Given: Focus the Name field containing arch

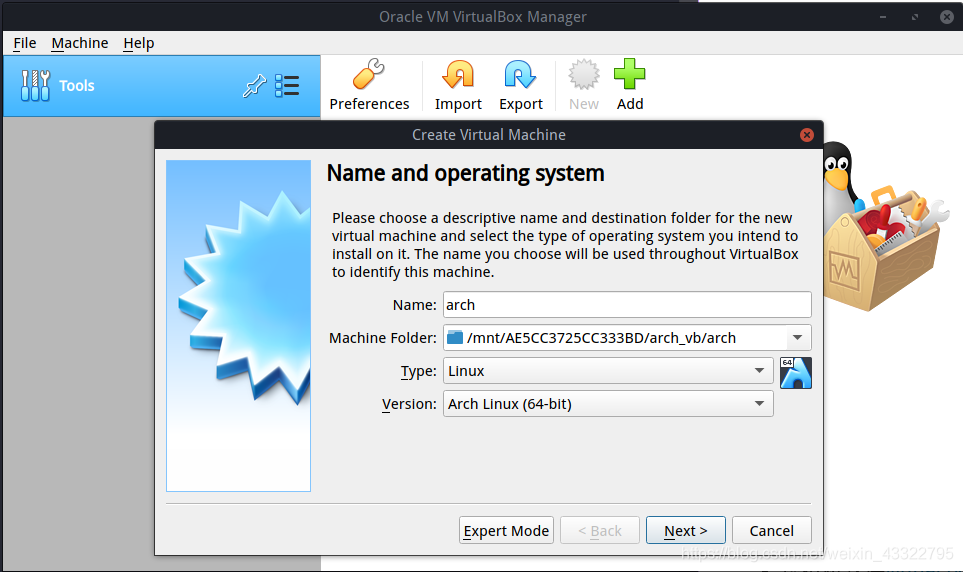Looking at the screenshot, I should click(x=627, y=305).
